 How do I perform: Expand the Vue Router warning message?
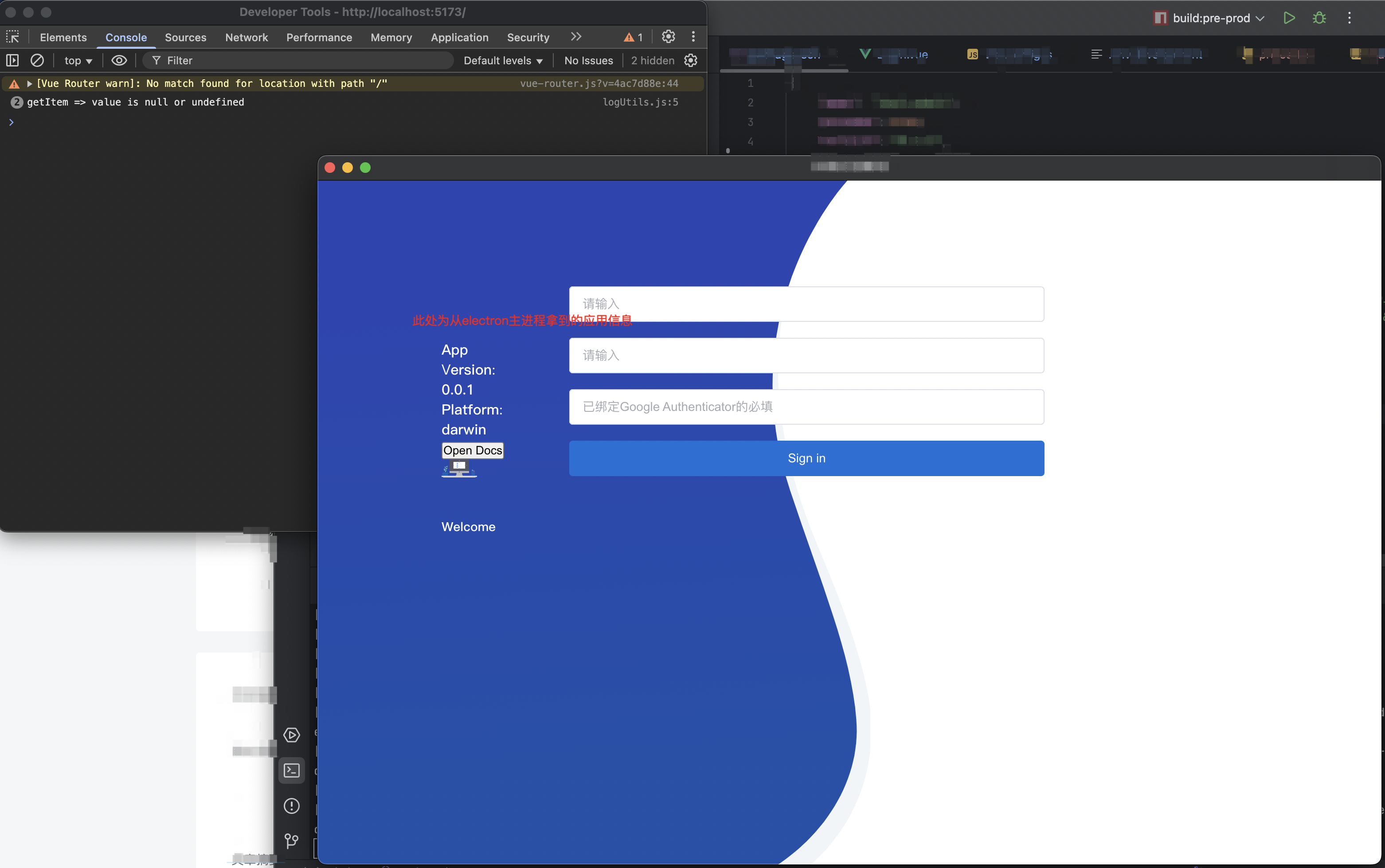point(29,84)
